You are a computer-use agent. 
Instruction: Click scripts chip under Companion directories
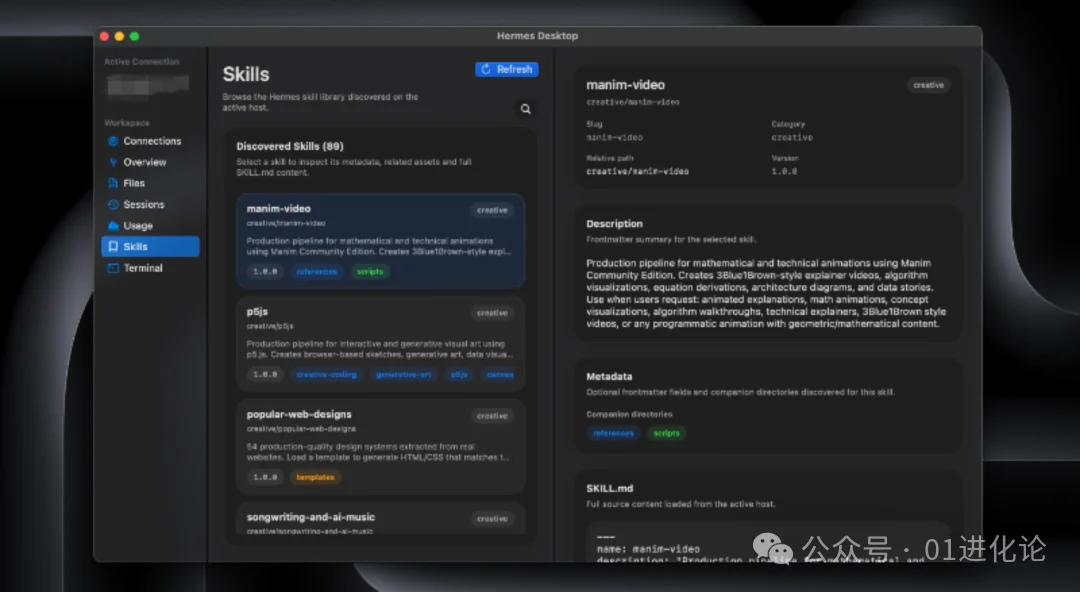666,433
